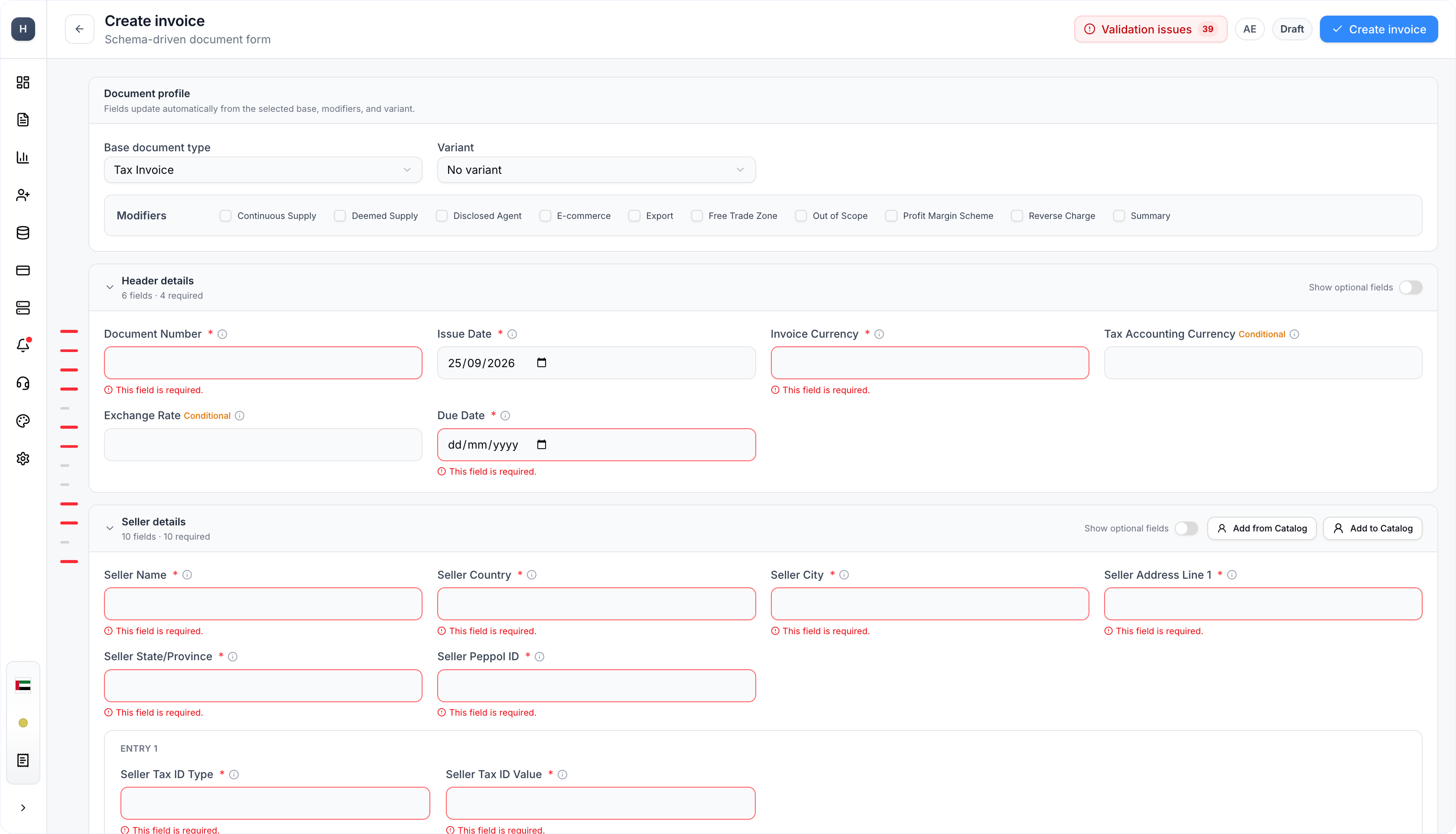Click the Document Number input field
The width and height of the screenshot is (1456, 834).
click(263, 362)
